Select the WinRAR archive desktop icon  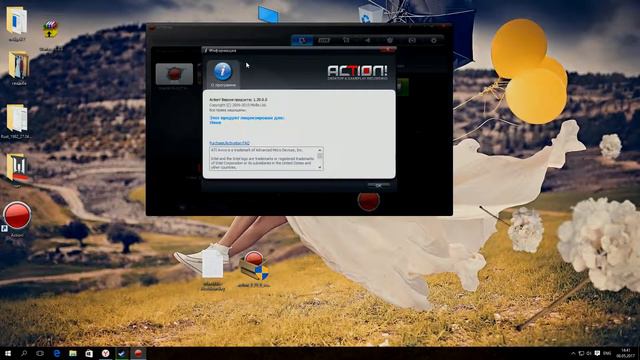pyautogui.click(x=50, y=29)
